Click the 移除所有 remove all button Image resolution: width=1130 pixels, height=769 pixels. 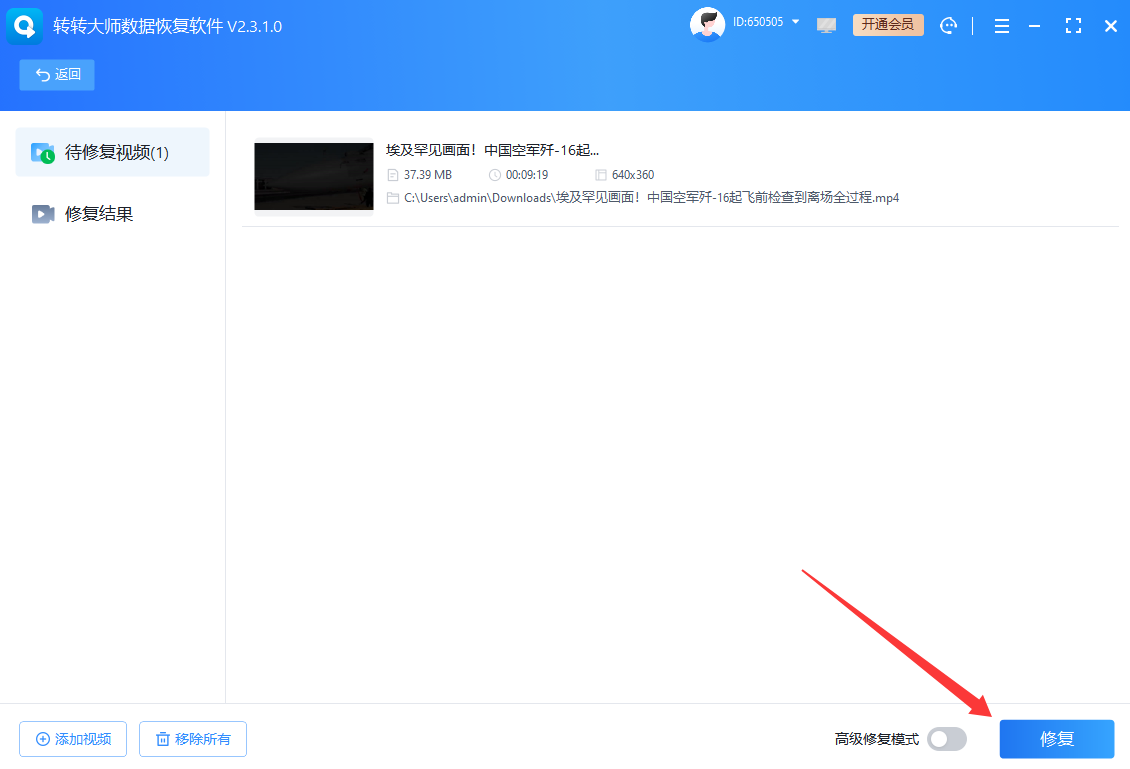(x=193, y=739)
